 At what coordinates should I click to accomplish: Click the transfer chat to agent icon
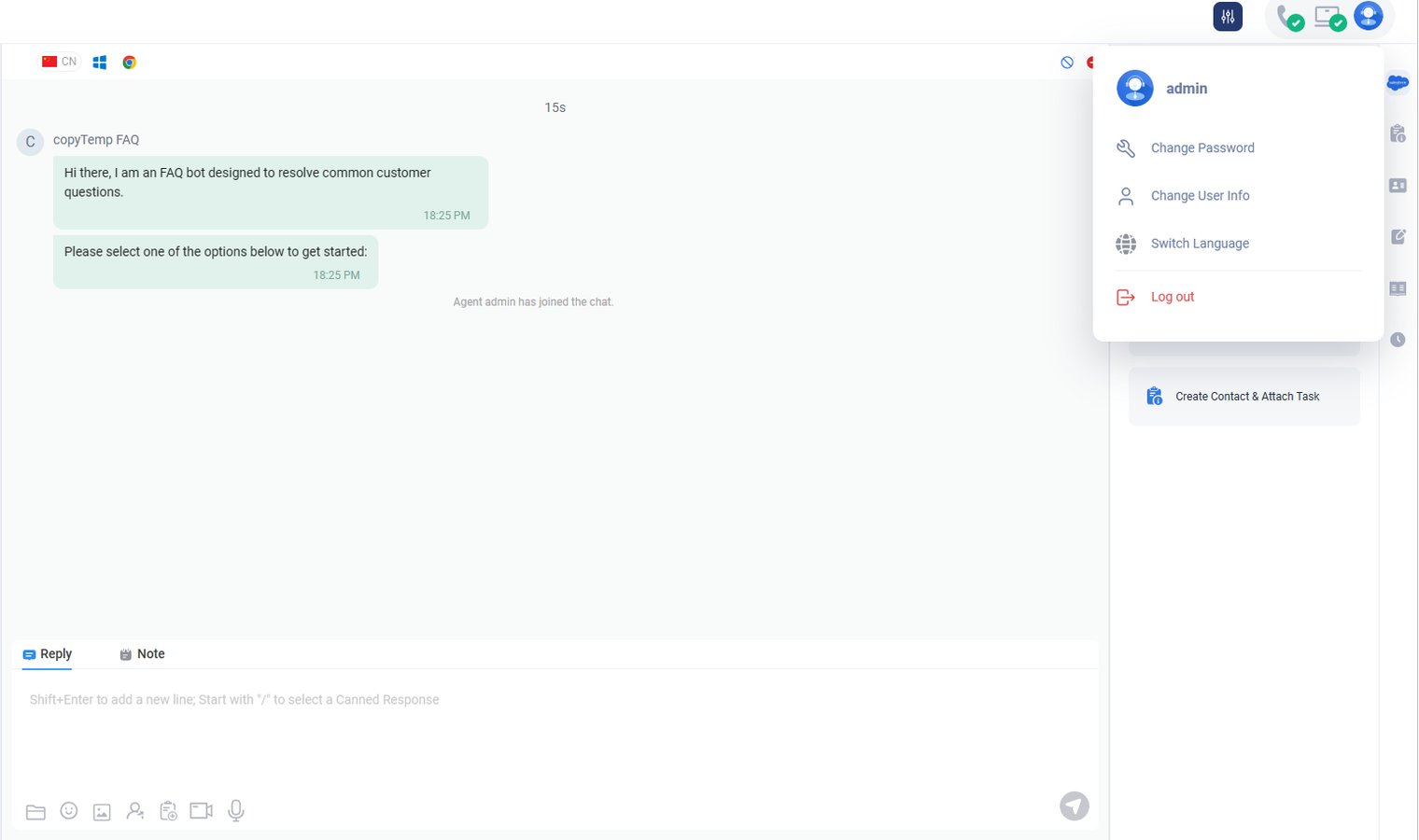coord(135,811)
